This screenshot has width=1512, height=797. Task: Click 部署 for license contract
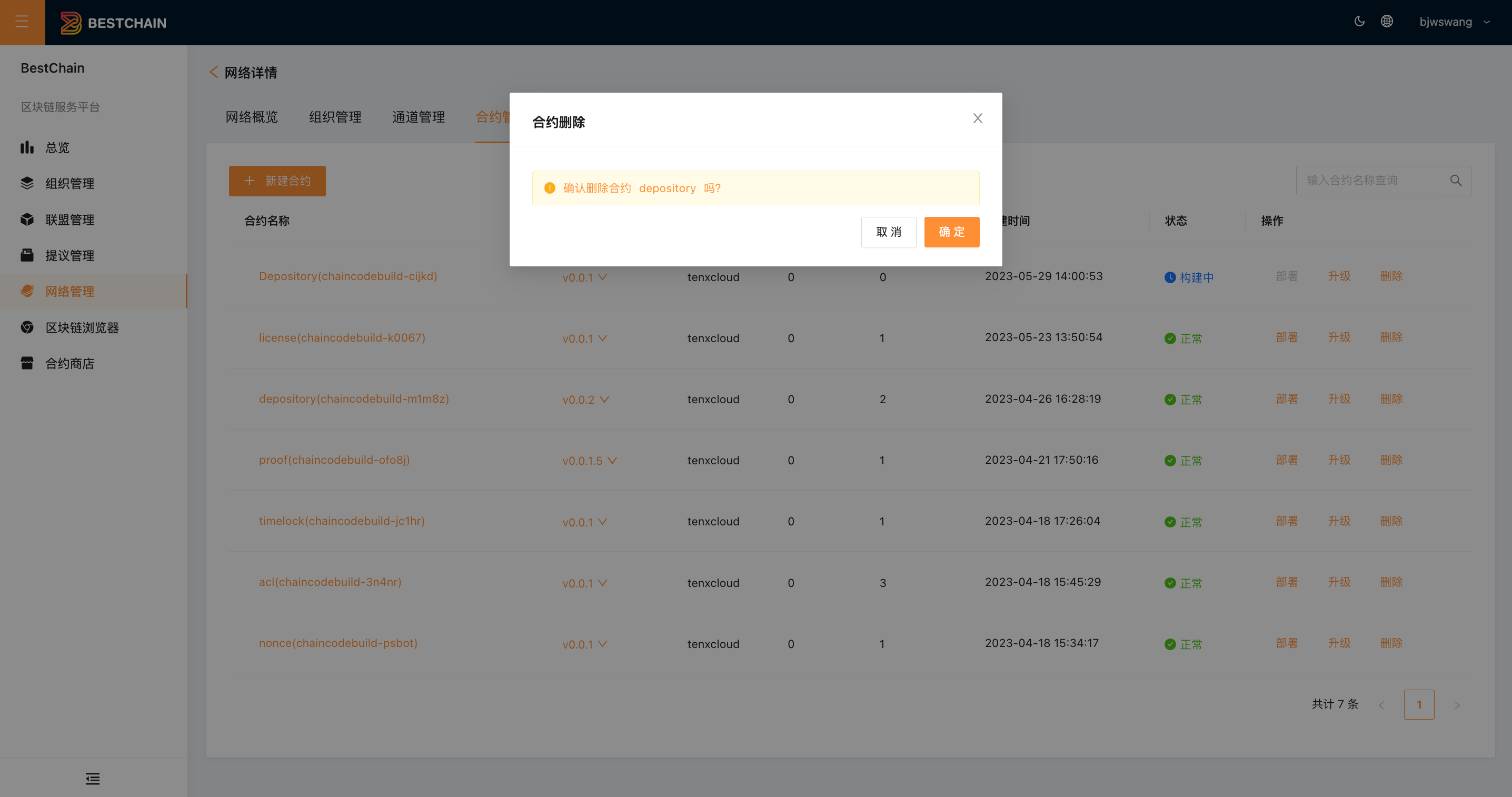[x=1287, y=337]
